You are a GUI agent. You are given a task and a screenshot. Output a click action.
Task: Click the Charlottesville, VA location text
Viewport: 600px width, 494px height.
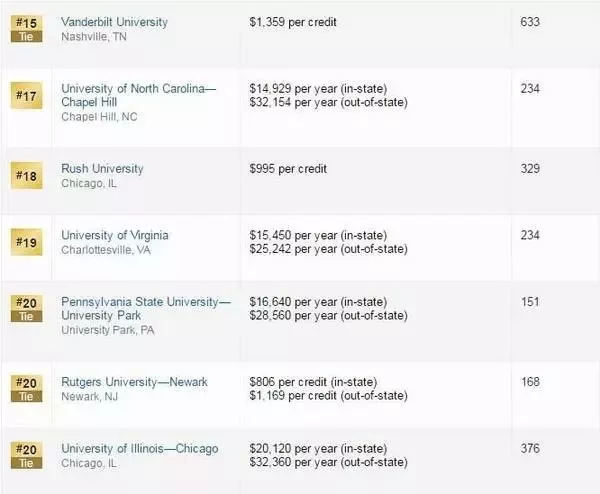(x=106, y=250)
